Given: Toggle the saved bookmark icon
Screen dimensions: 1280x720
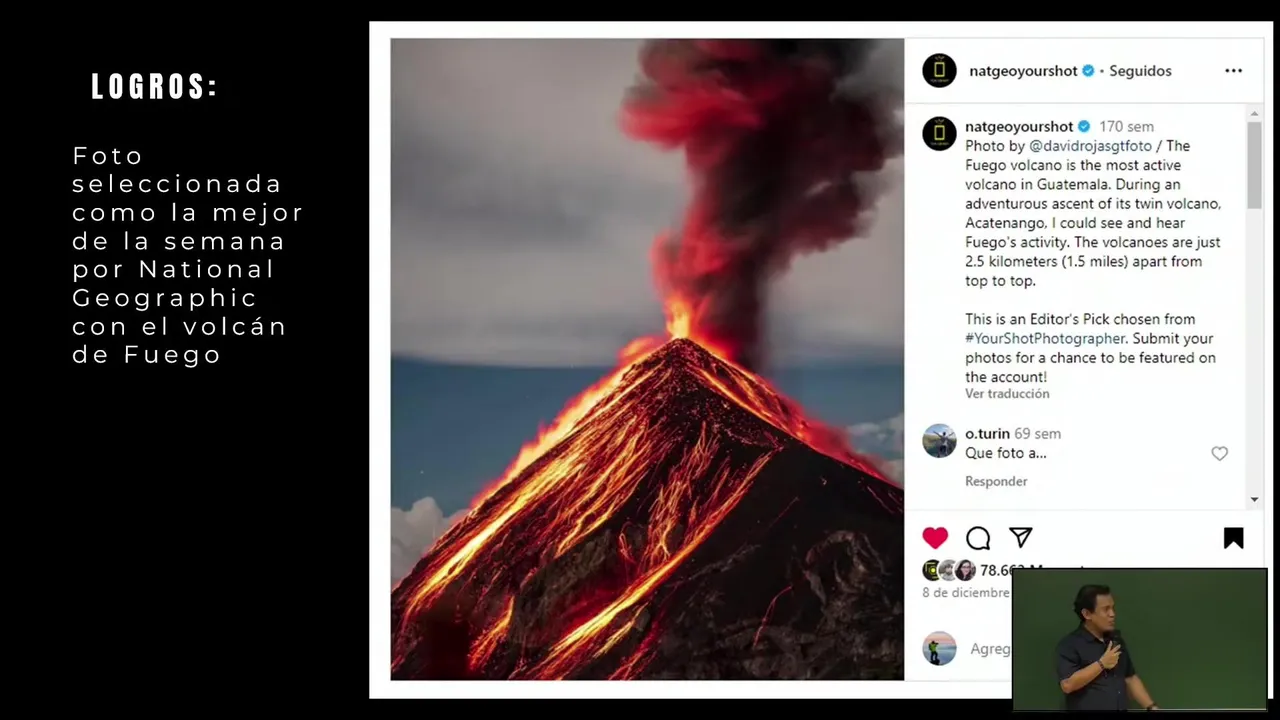Looking at the screenshot, I should (1234, 538).
